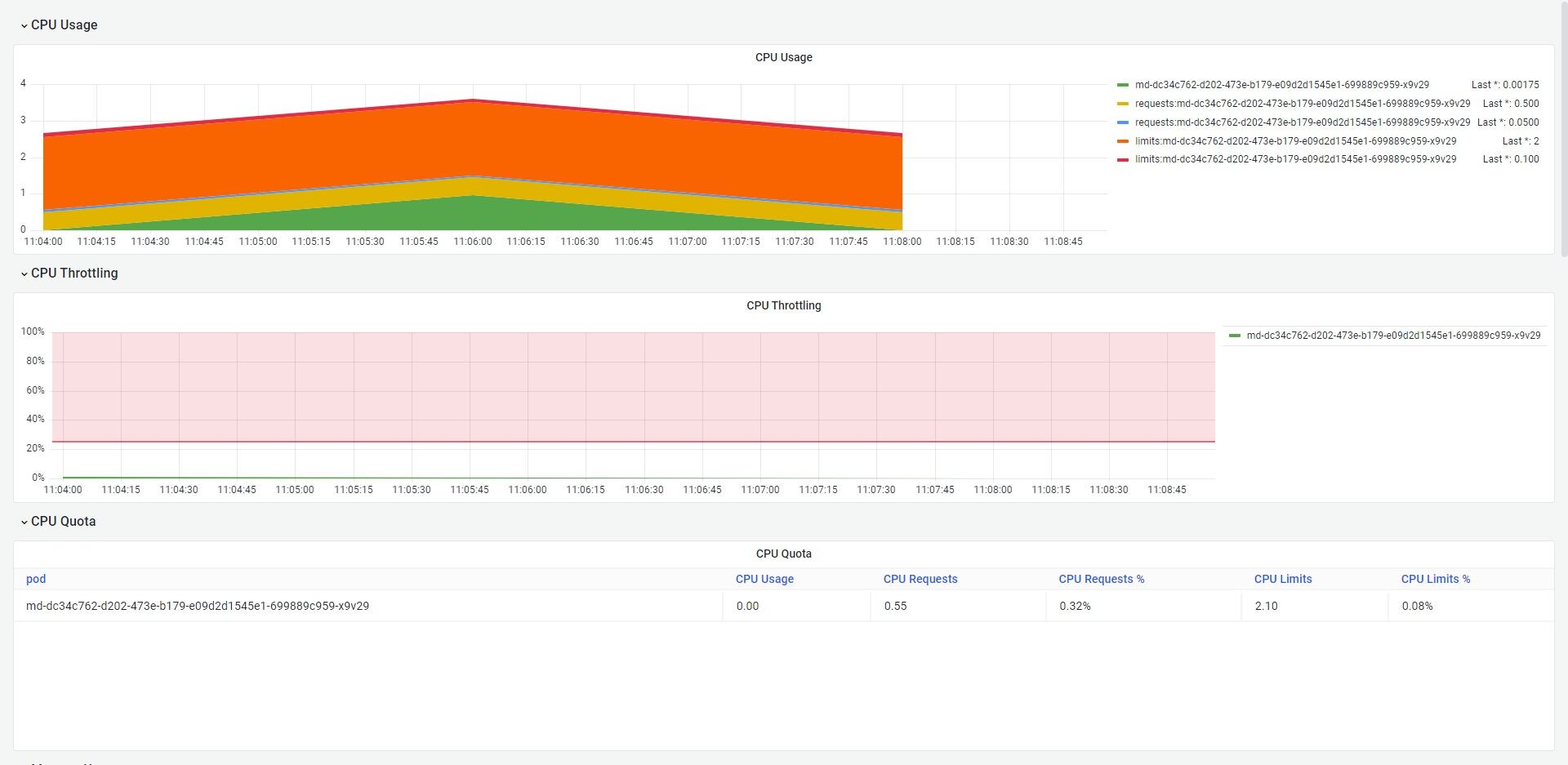Sort table by CPU Limits % column header
The width and height of the screenshot is (1568, 765).
(1436, 579)
